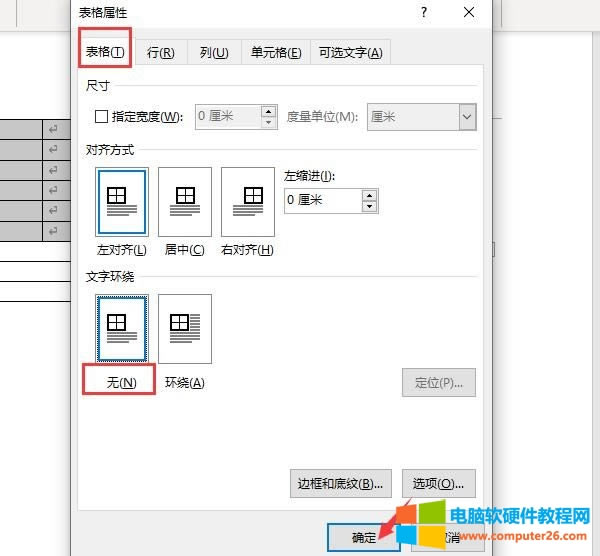Open the Options (选项) button
The image size is (600, 556).
(439, 484)
